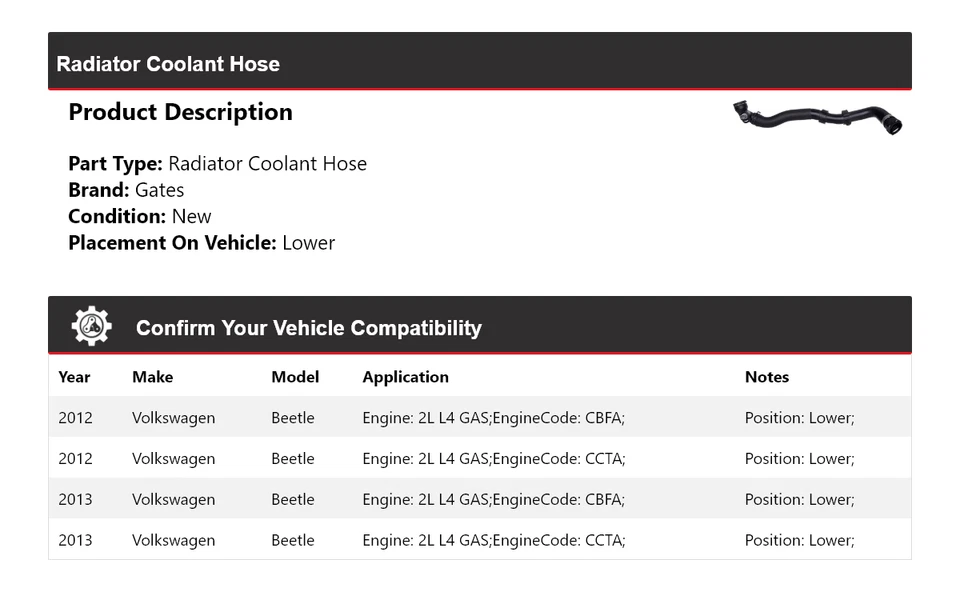Screen dimensions: 960x592
Task: Select the Model column header
Action: coord(295,377)
